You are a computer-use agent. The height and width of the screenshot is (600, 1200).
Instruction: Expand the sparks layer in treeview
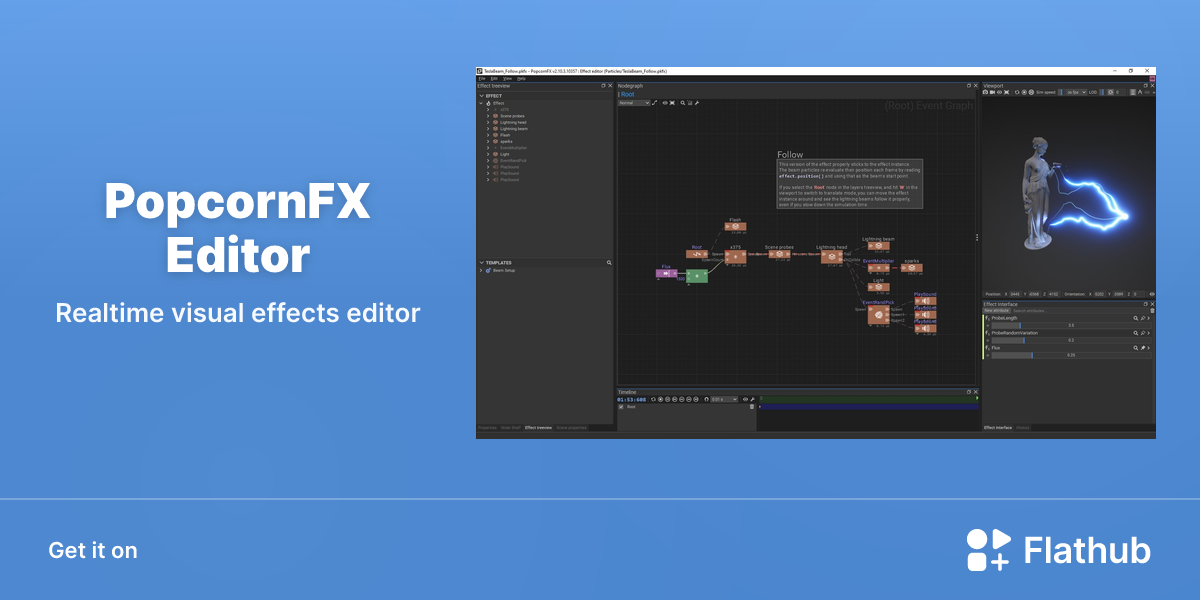click(488, 141)
